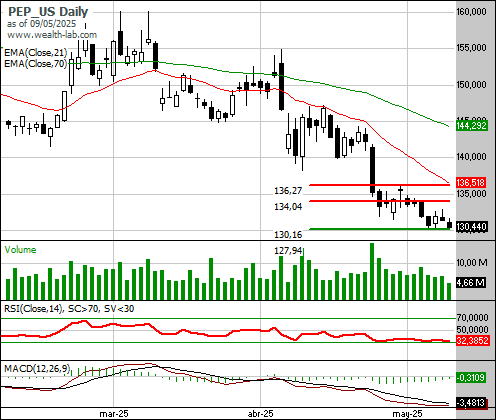Viewport: 496px width, 420px height.
Task: Select the -0,3109 MACD histogram value tag
Action: coord(470,378)
